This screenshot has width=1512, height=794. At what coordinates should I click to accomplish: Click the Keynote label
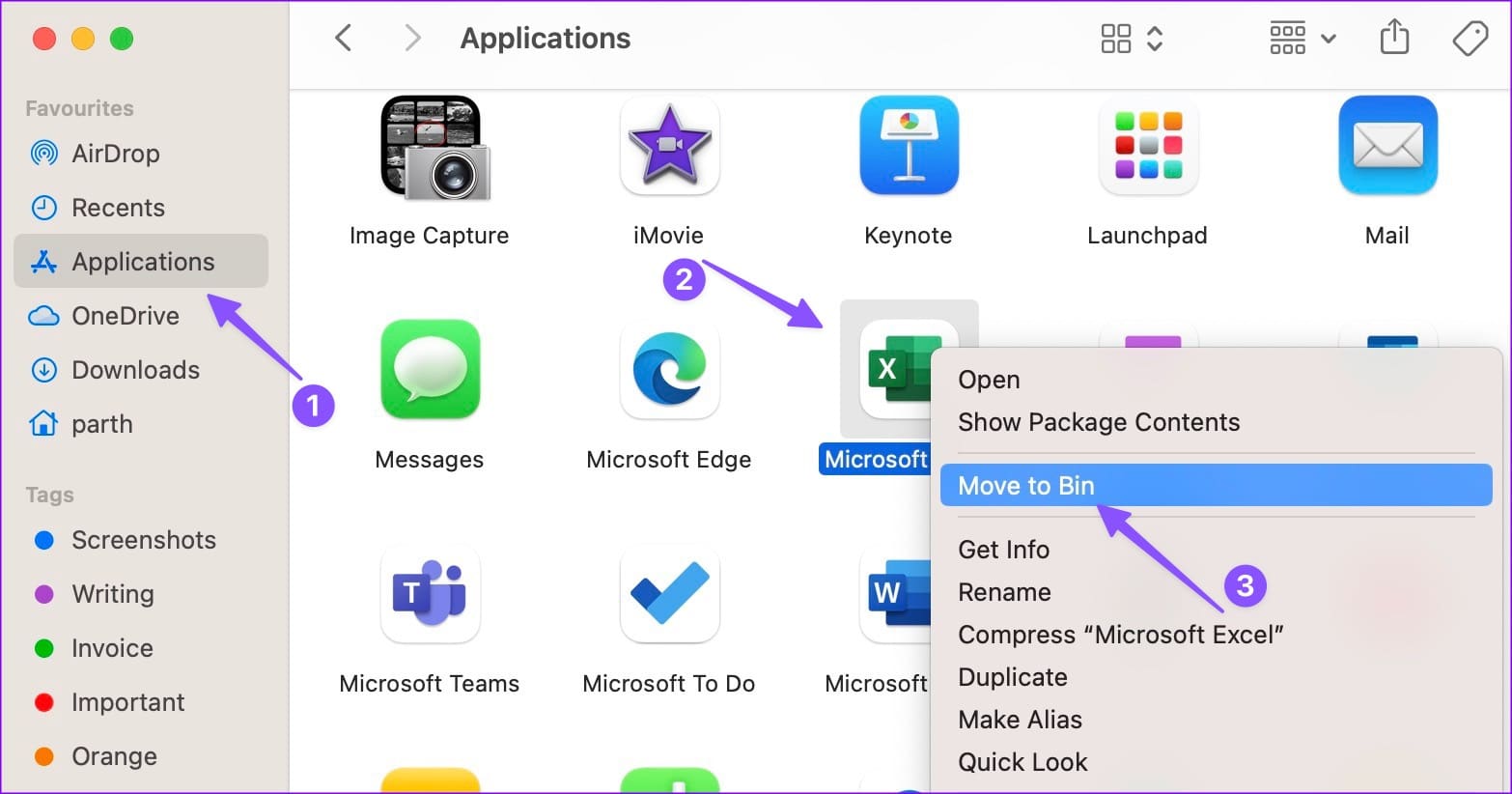point(909,236)
